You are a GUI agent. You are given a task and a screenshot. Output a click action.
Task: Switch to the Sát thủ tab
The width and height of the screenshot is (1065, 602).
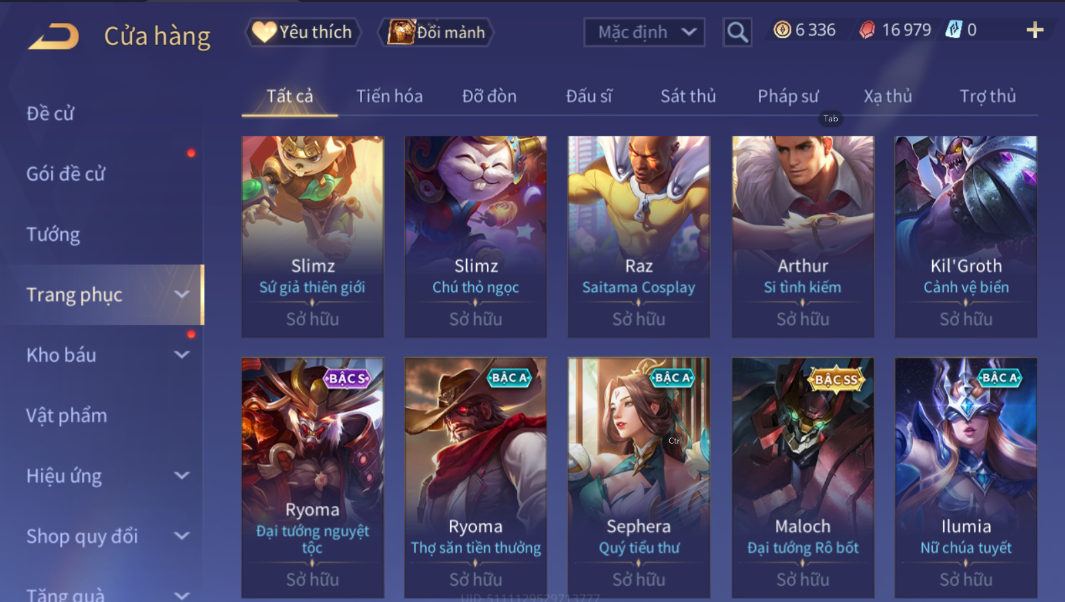coord(688,96)
